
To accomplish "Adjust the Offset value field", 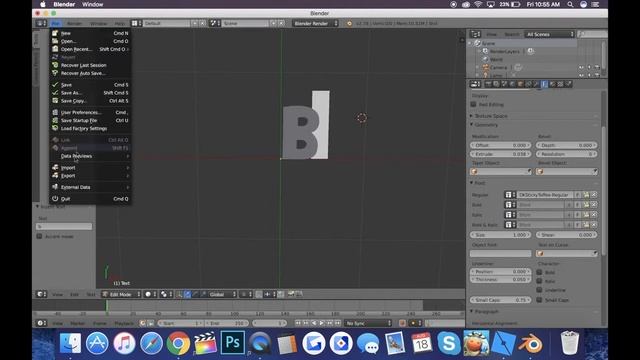I will point(500,145).
